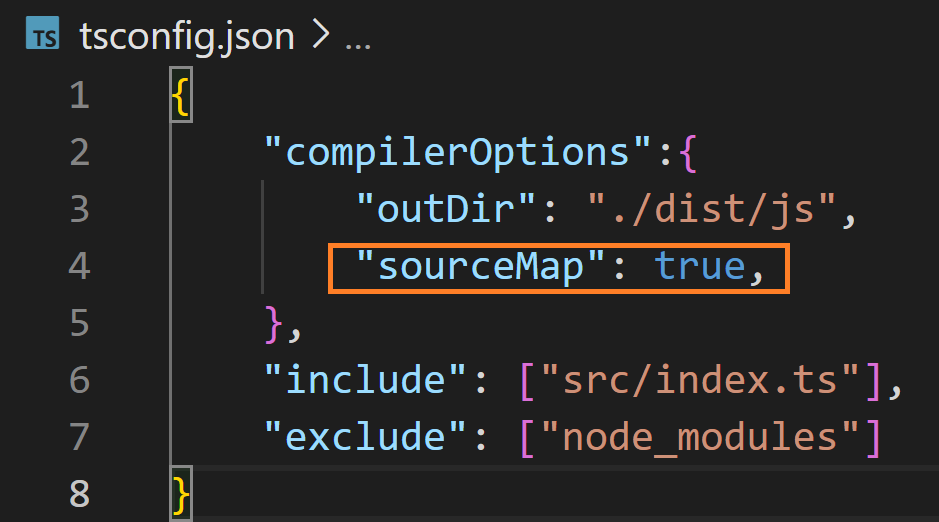This screenshot has width=939, height=522.
Task: Click the TypeScript file icon in breadcrumb
Action: 43,33
